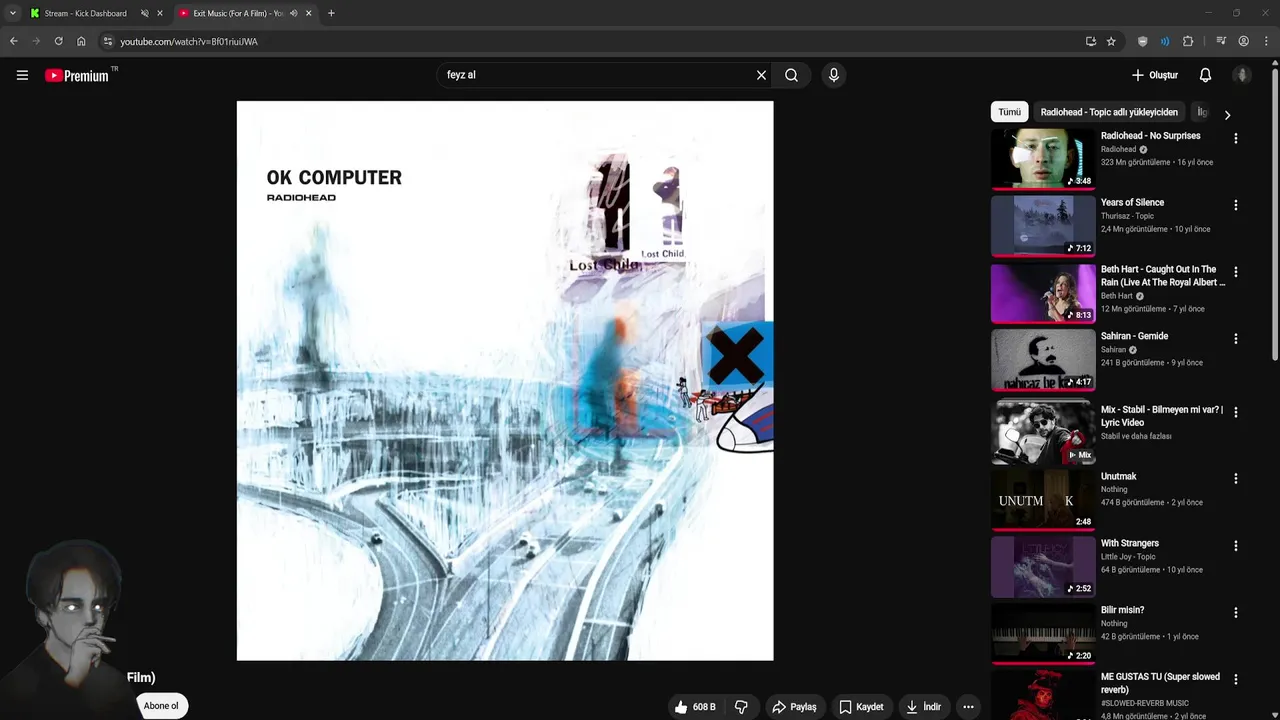
Task: Go to Thurisaz - Topic channel name
Action: tap(1127, 216)
